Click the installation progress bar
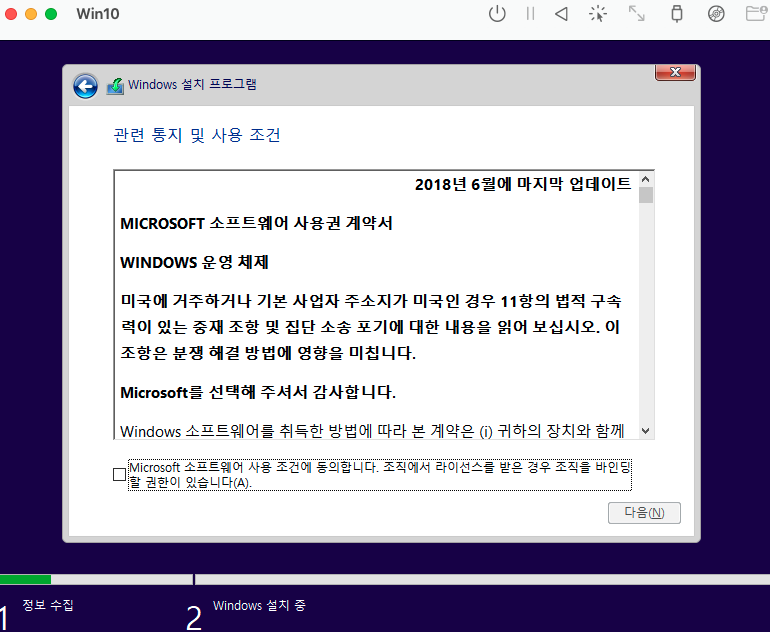 (385, 579)
